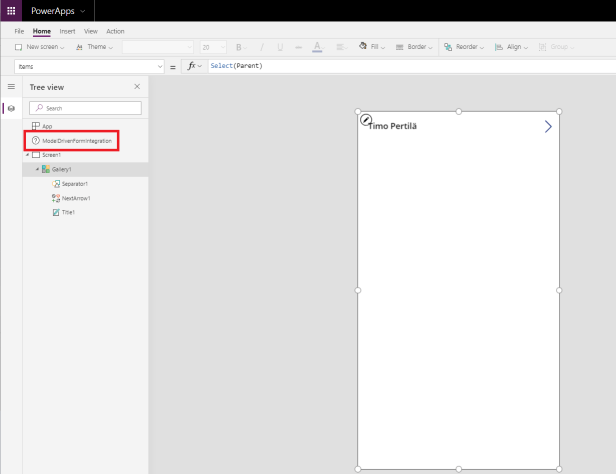Open the Fill color dropdown
Screen dimensions: 616x474
tap(372, 47)
